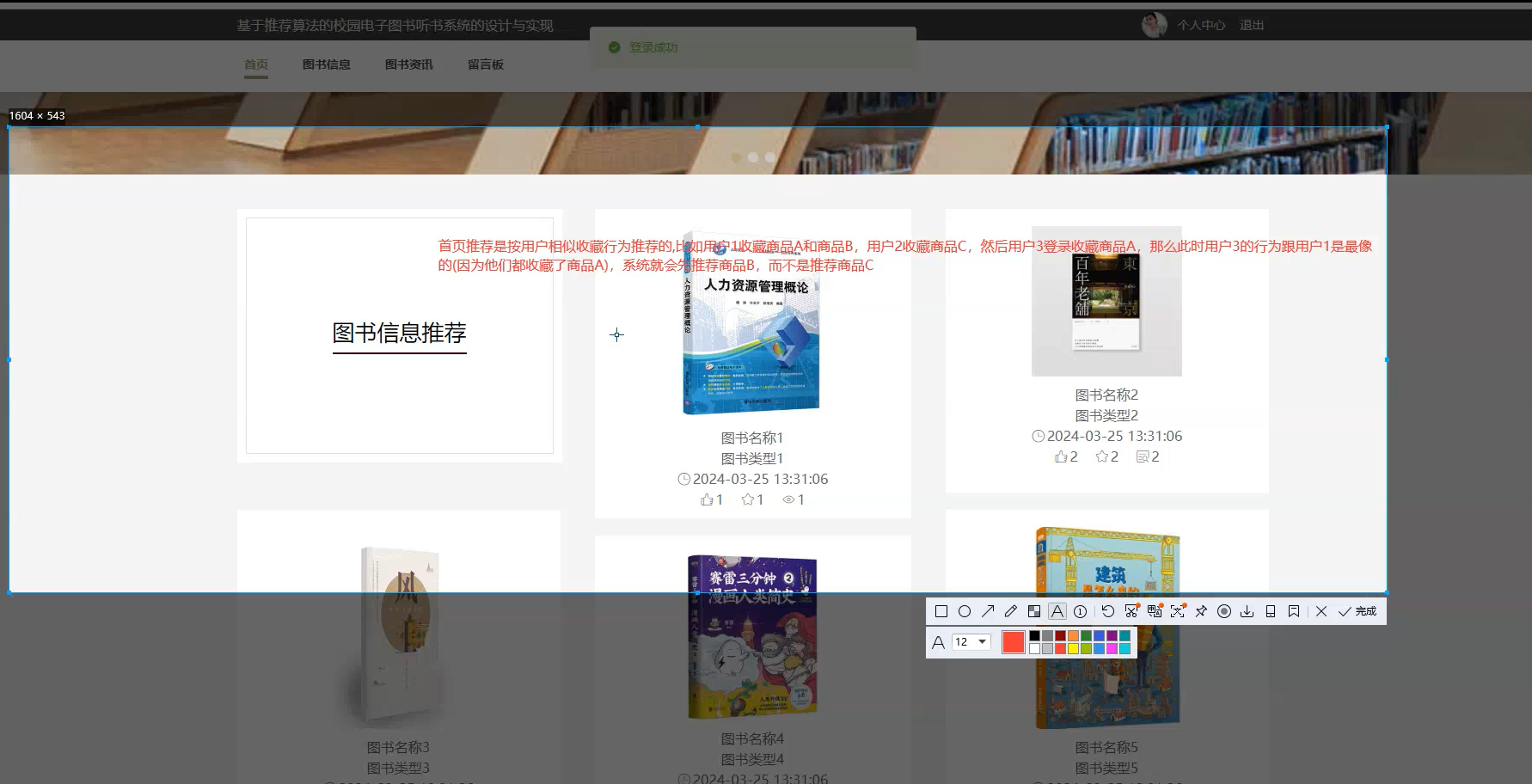Undo the last annotation
1532x784 pixels.
pyautogui.click(x=1108, y=611)
